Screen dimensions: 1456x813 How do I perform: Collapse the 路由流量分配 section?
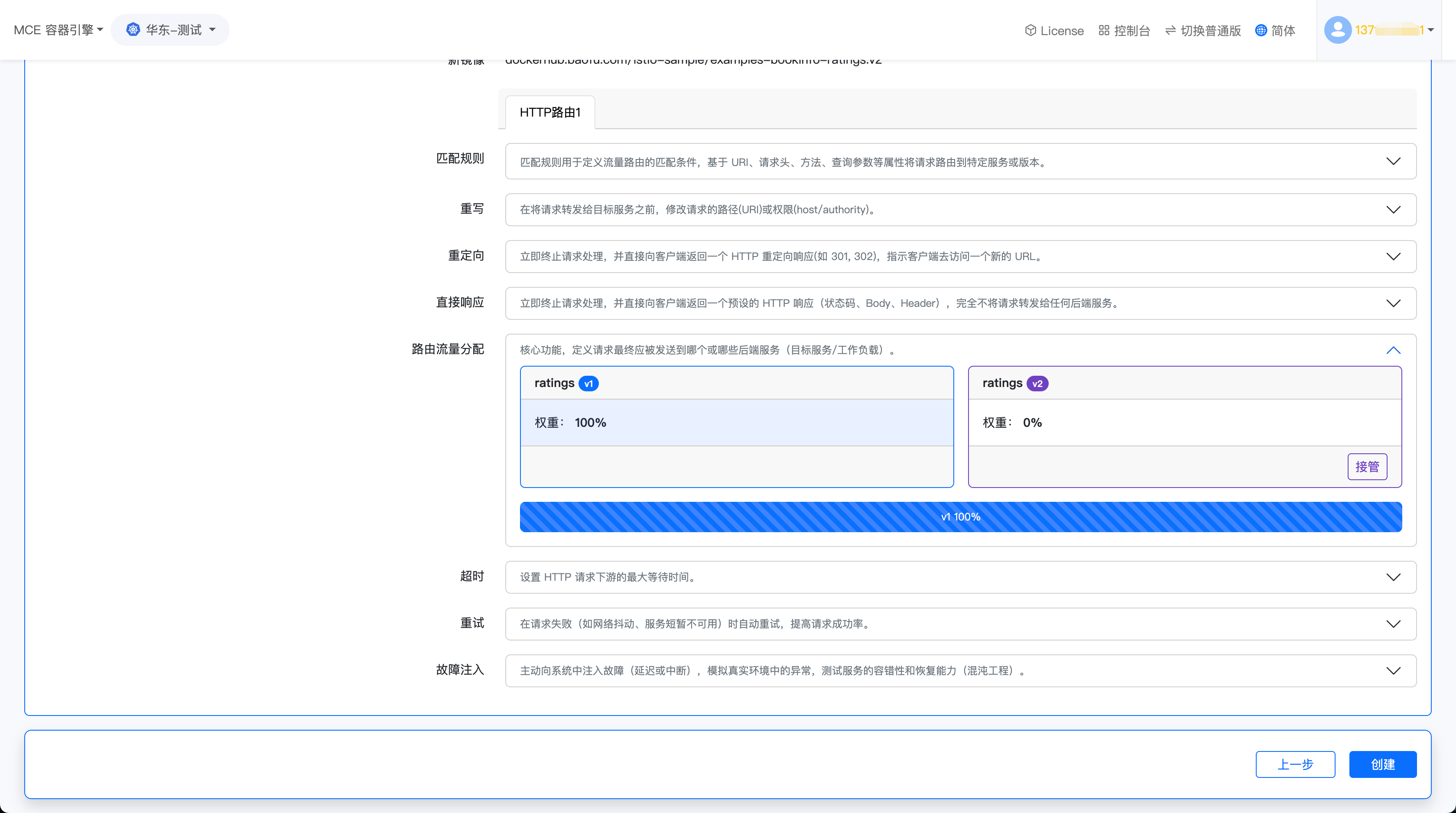click(x=1393, y=350)
